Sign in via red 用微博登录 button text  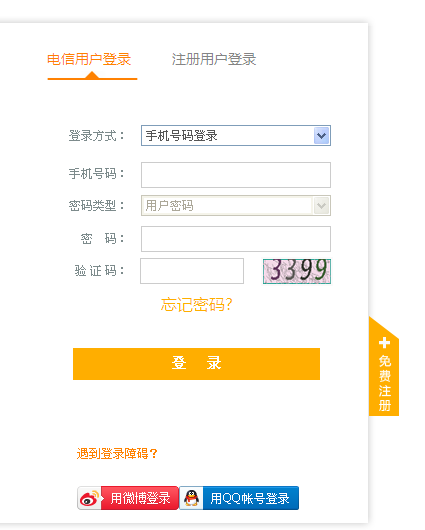click(x=140, y=498)
